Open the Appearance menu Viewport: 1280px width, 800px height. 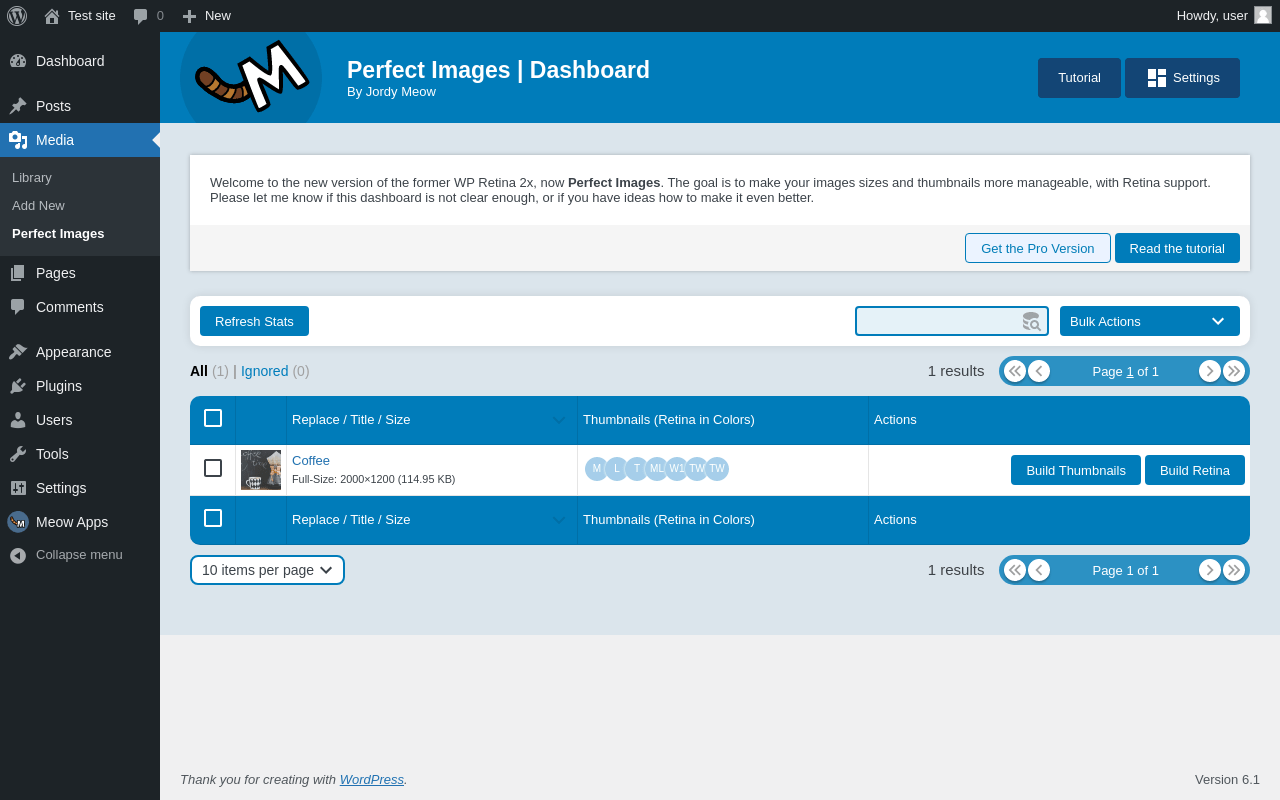80,352
